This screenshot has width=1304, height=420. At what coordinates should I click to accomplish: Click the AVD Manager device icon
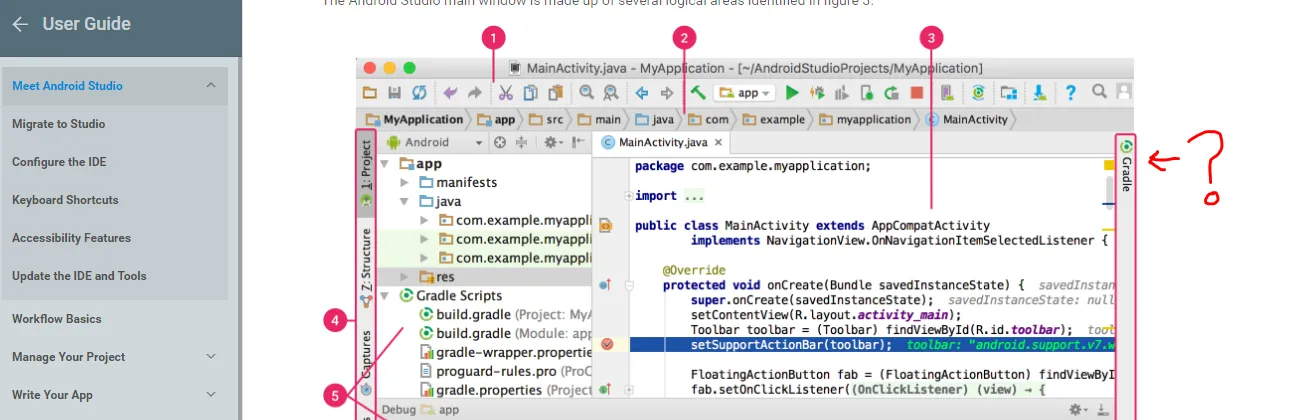(947, 93)
